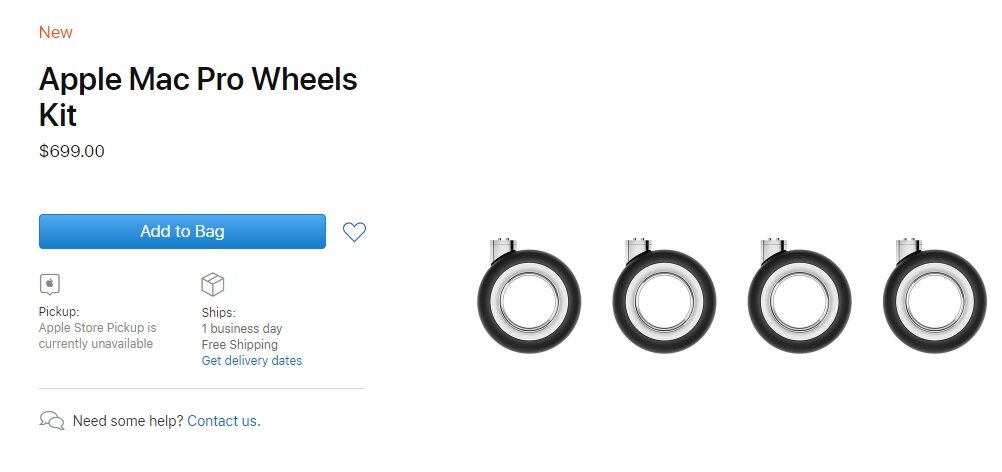
Task: Click the Add to Bag button
Action: click(182, 231)
